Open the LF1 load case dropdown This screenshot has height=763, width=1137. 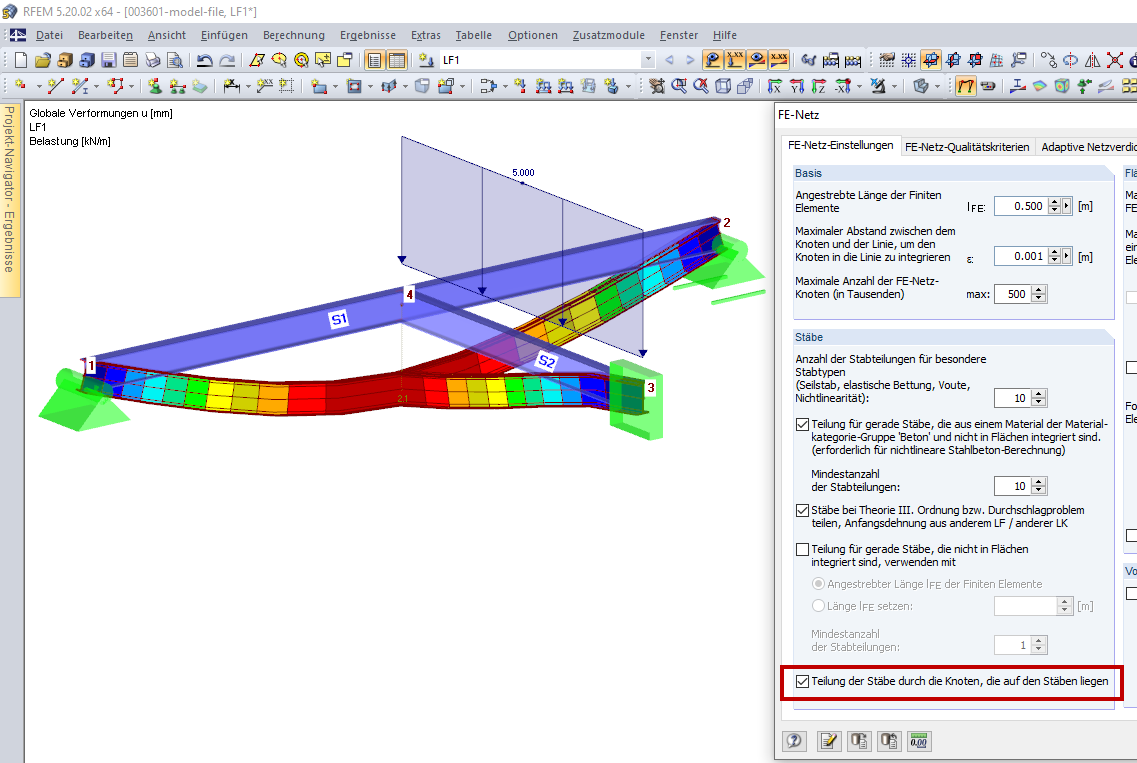click(648, 60)
